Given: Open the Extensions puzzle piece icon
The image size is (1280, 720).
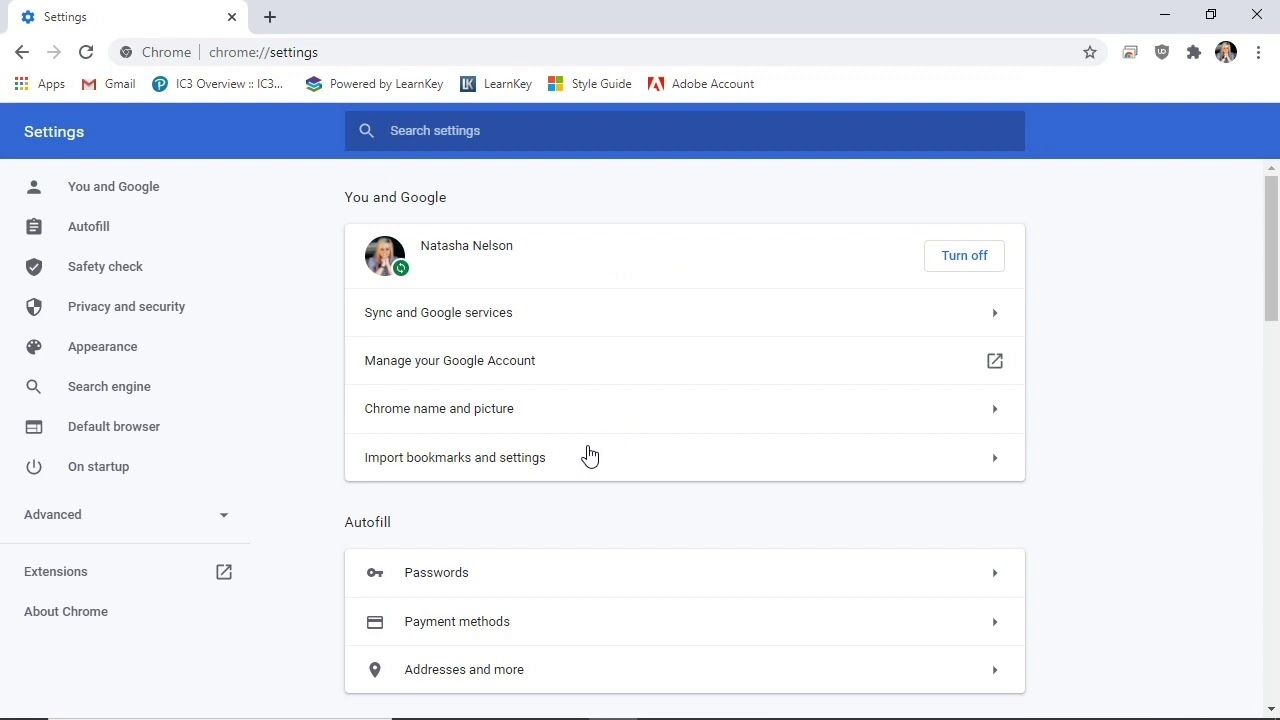Looking at the screenshot, I should [x=1194, y=52].
